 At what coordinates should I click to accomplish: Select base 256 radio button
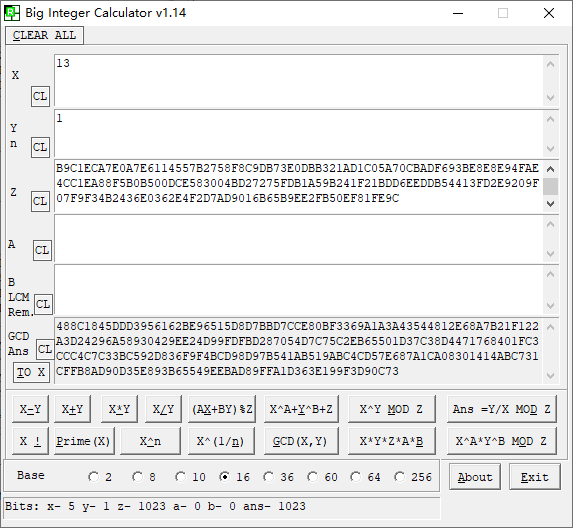point(399,477)
